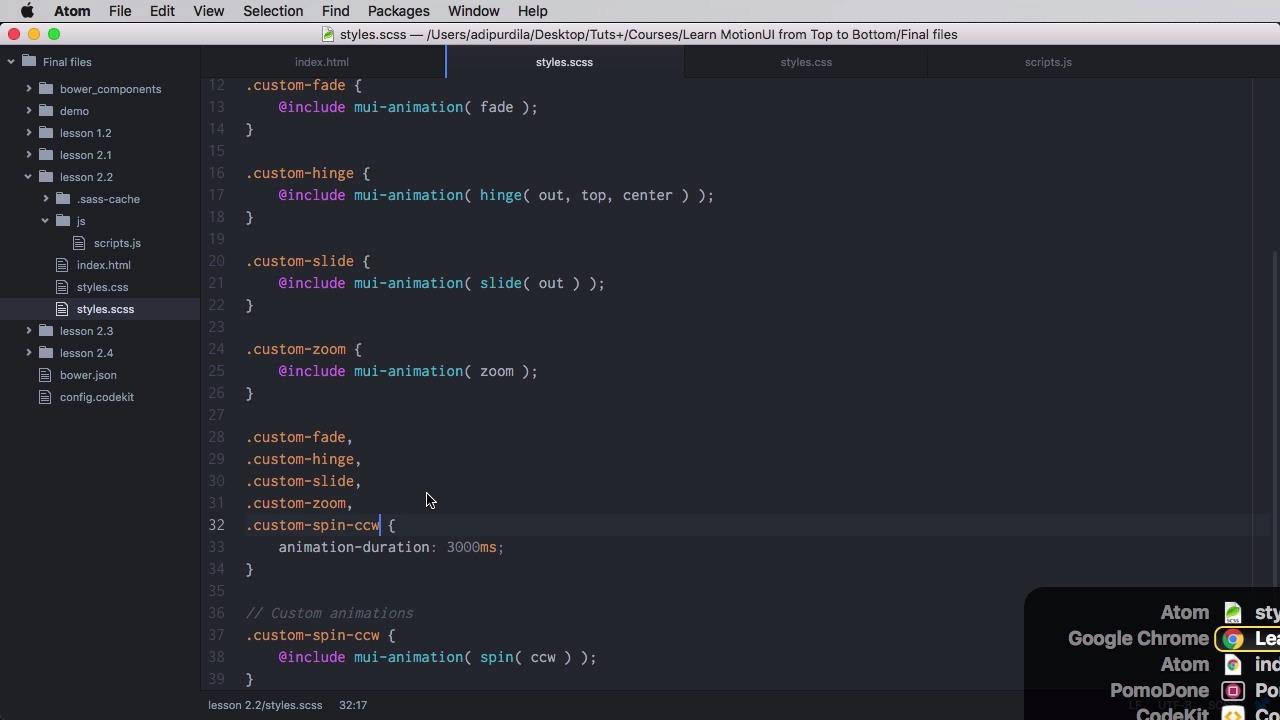Collapse the Final files root folder
Screen dimensions: 1280x720
pos(11,62)
